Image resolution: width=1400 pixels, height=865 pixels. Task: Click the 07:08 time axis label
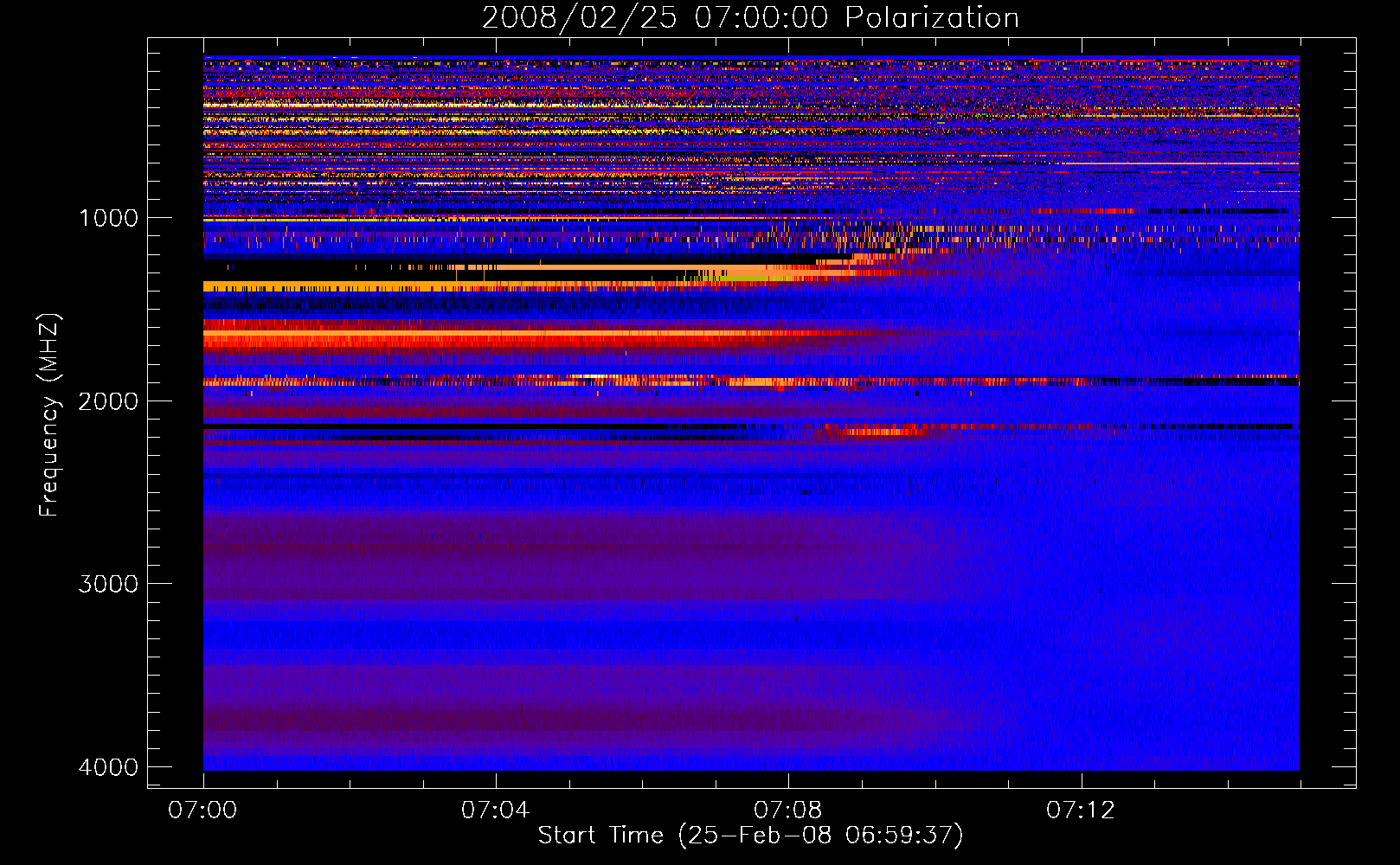point(787,811)
